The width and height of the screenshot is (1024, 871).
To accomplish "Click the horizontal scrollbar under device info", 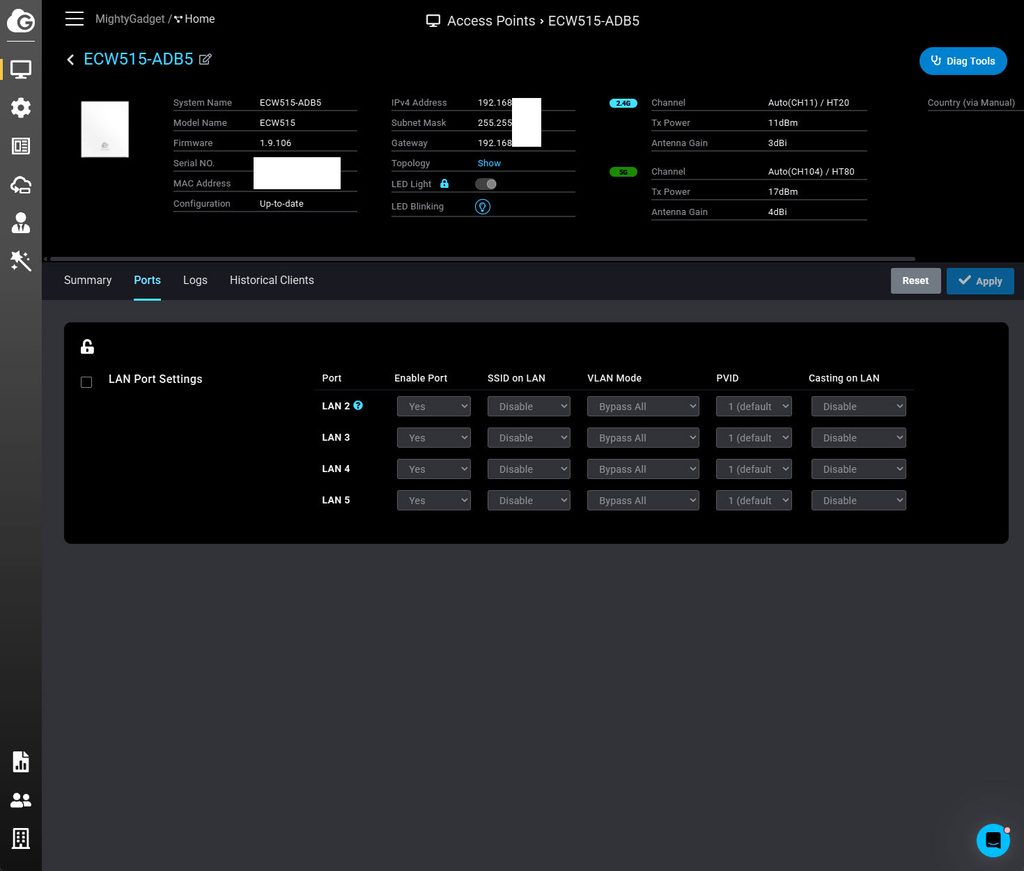I will [482, 259].
